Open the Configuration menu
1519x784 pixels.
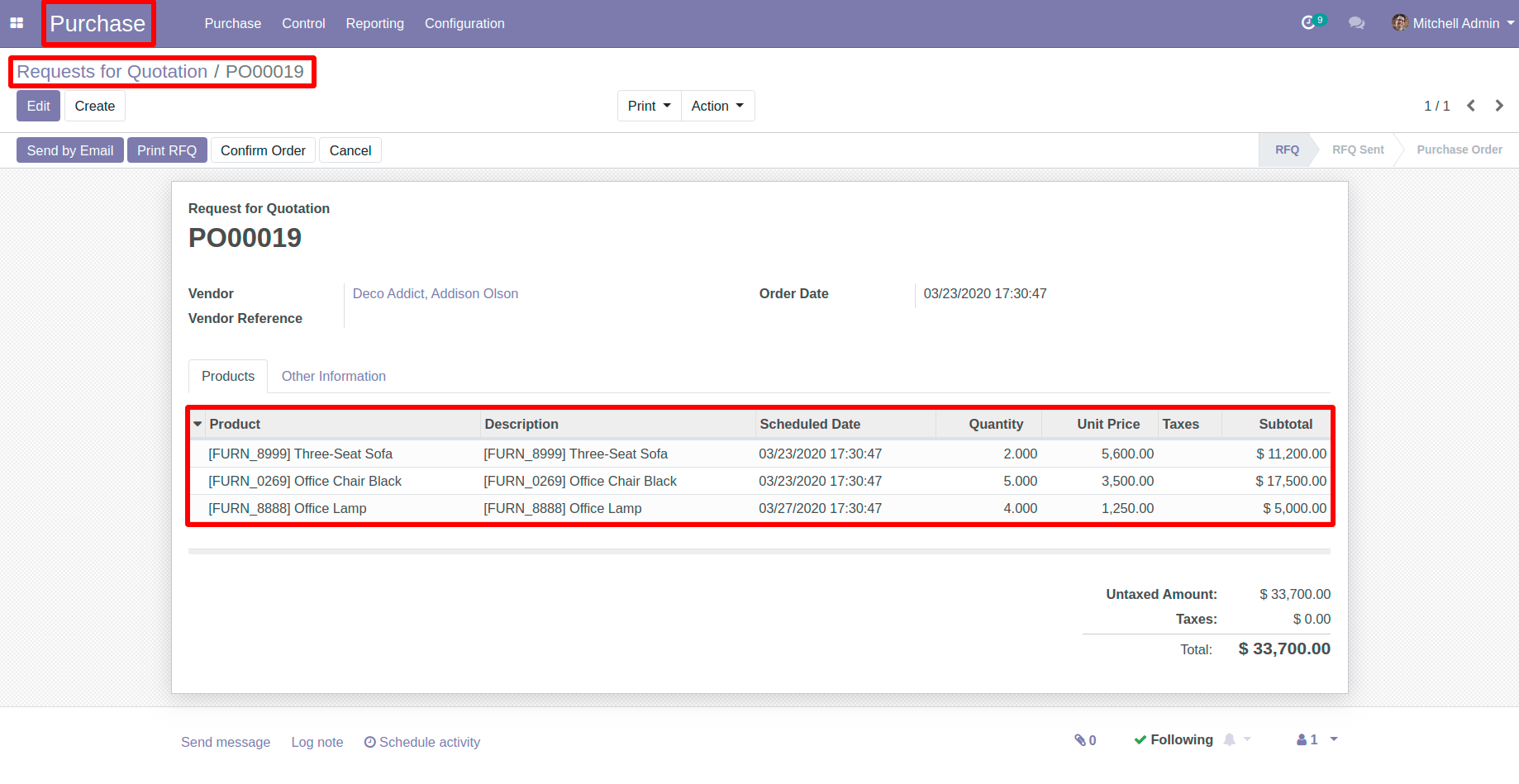(x=464, y=23)
